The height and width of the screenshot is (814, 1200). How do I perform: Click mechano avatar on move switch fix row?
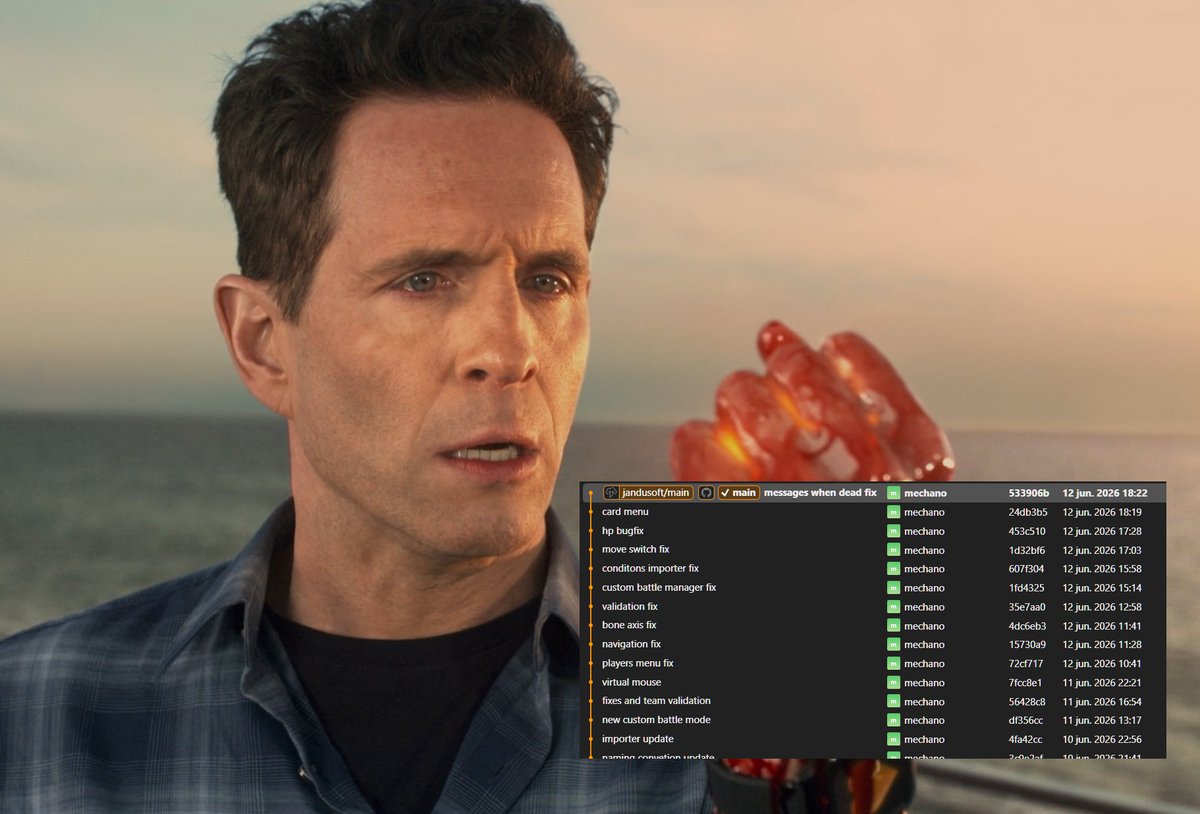click(x=893, y=550)
